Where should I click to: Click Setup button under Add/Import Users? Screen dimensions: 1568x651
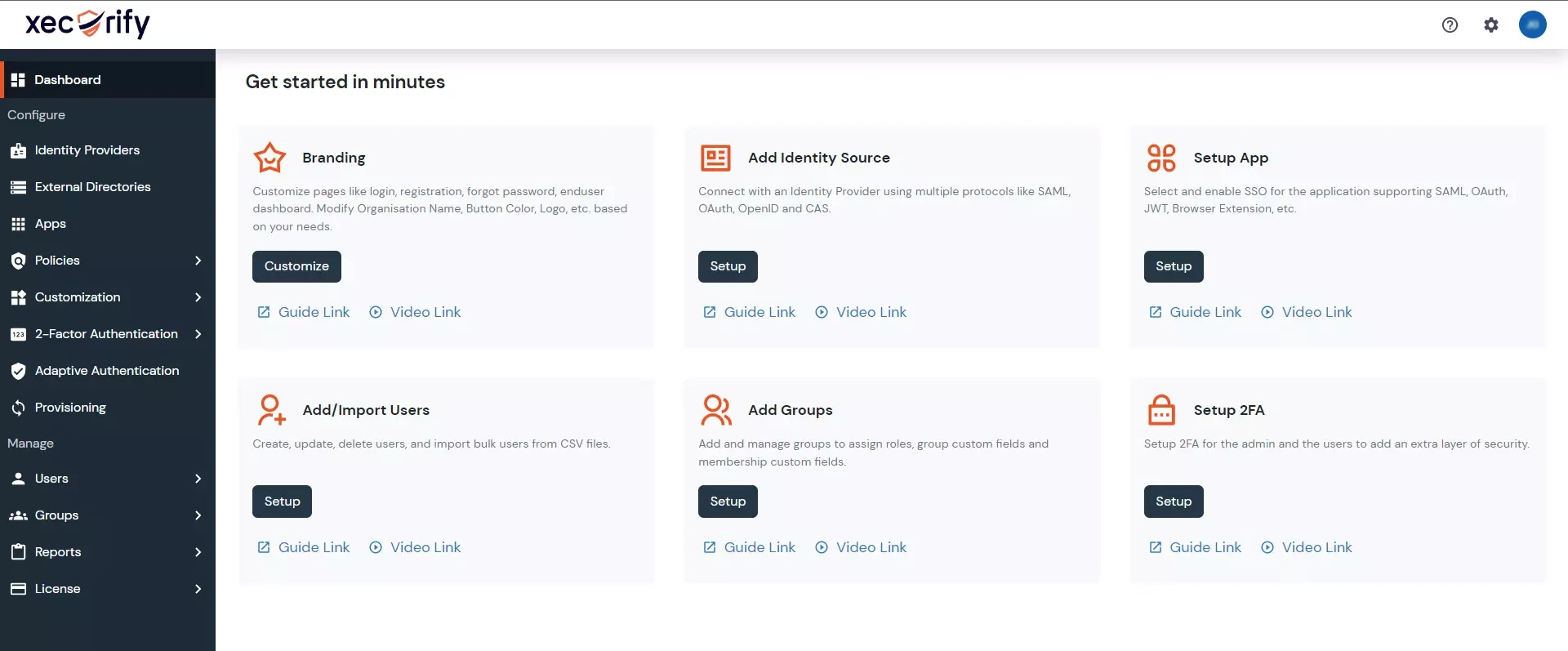tap(282, 502)
